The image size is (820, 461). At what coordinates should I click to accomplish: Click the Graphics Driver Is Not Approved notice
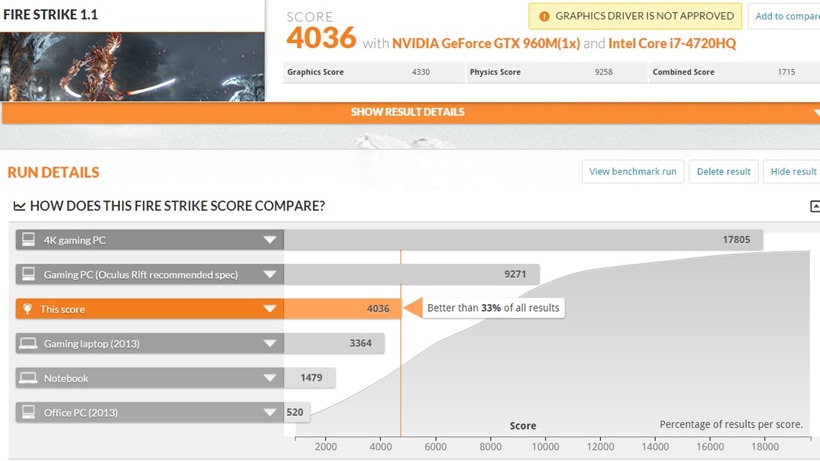click(635, 16)
